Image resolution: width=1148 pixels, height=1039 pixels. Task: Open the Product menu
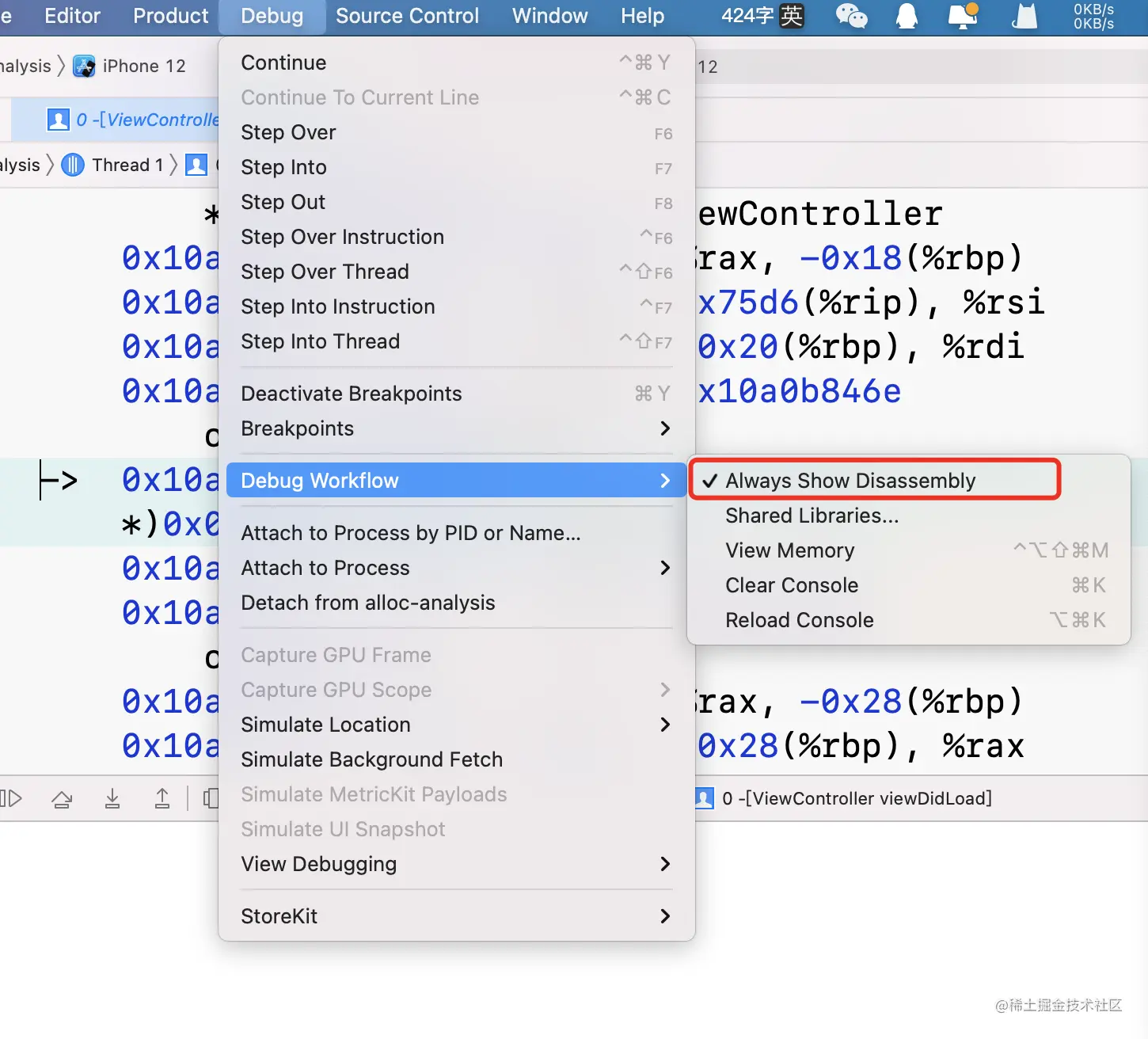(170, 16)
